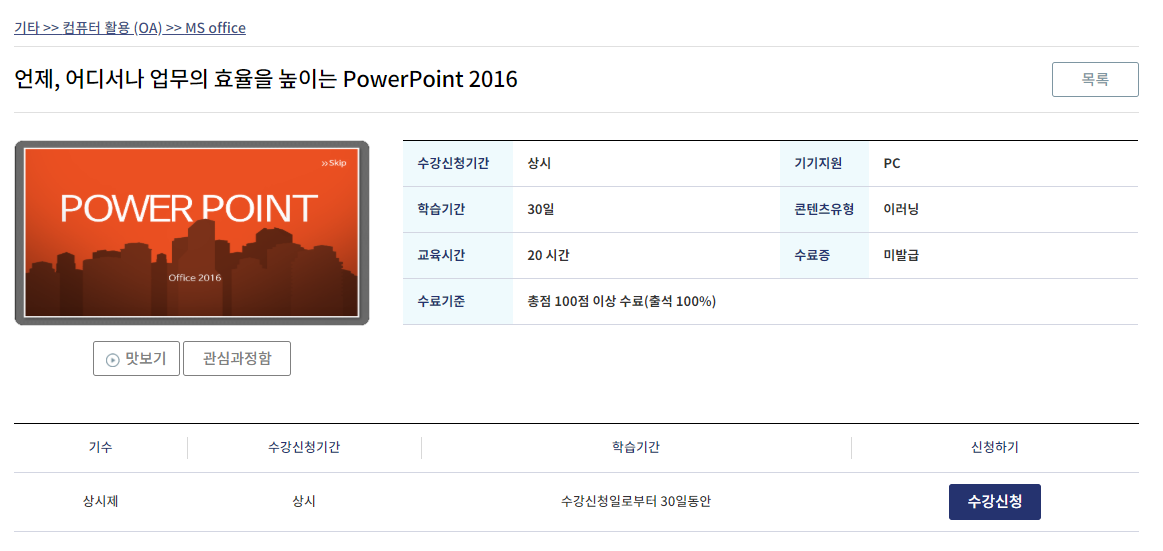Click the 기기지원 label
The width and height of the screenshot is (1163, 551).
click(x=818, y=164)
